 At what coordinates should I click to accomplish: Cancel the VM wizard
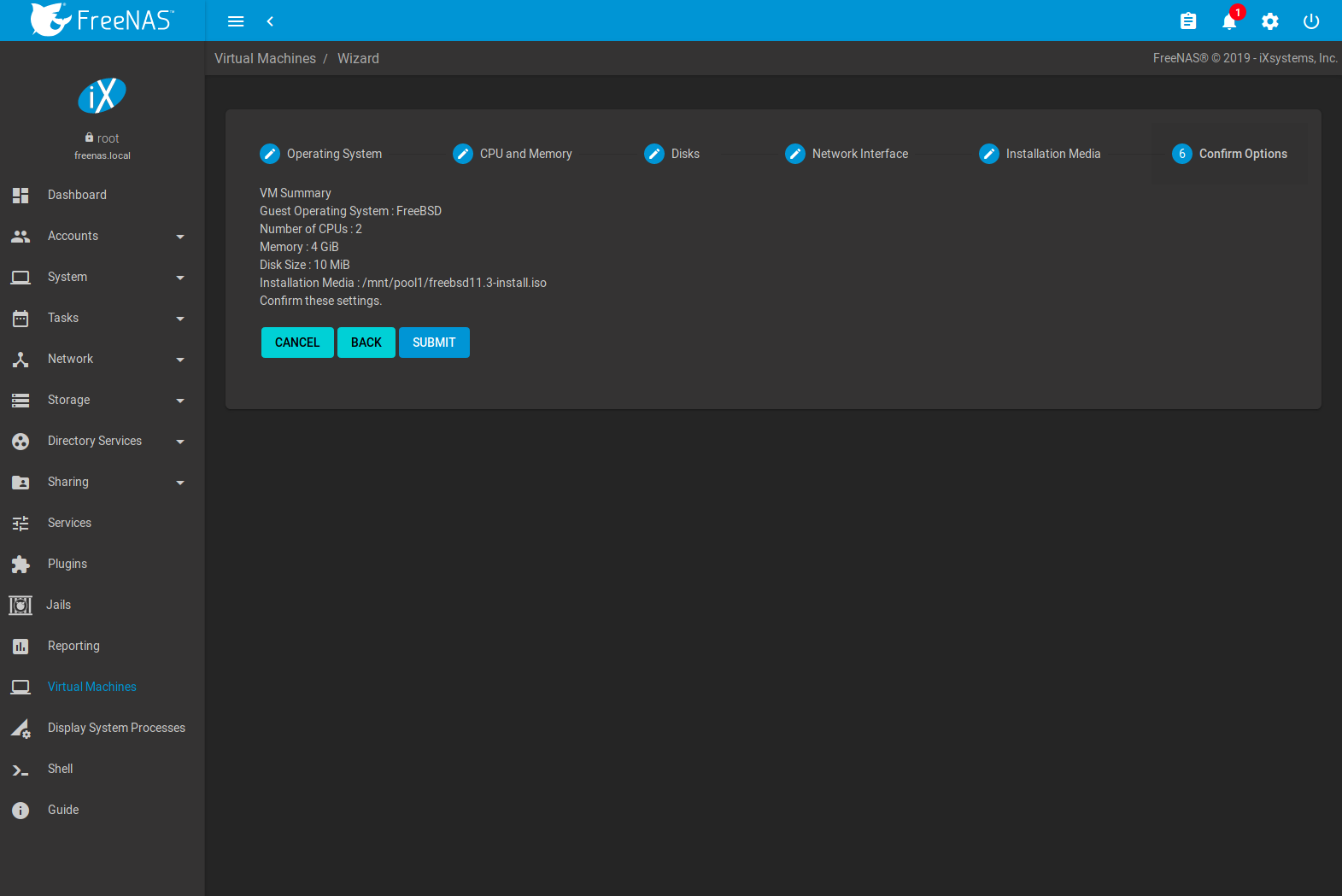[297, 343]
